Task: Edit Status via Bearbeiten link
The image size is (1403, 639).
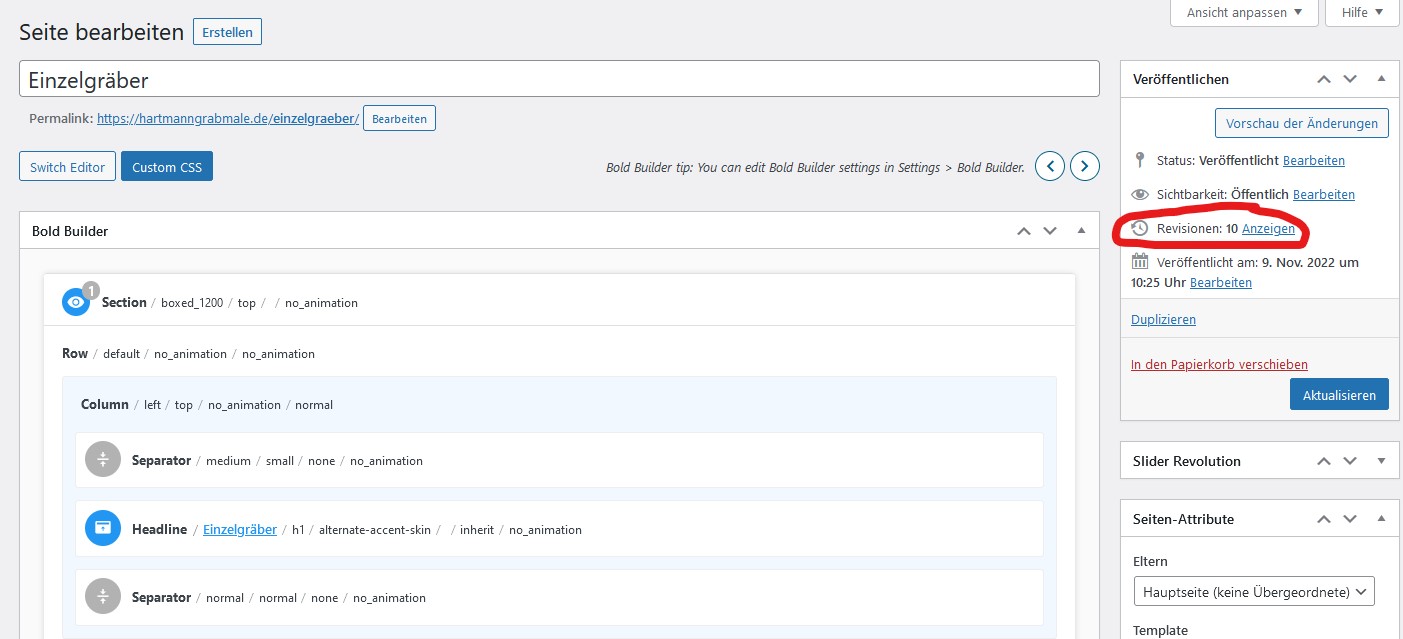Action: [1314, 160]
